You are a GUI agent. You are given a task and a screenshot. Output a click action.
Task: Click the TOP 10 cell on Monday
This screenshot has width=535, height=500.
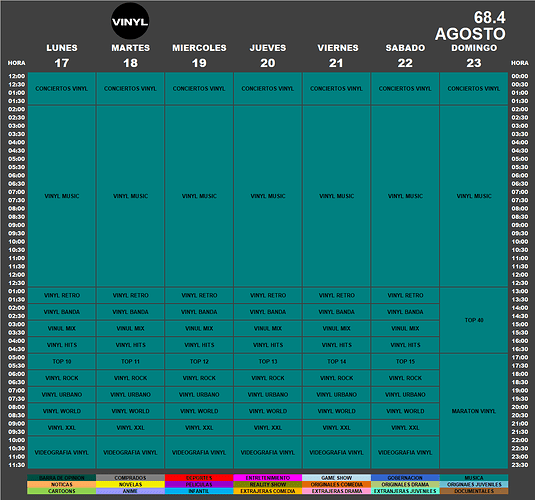coord(62,361)
